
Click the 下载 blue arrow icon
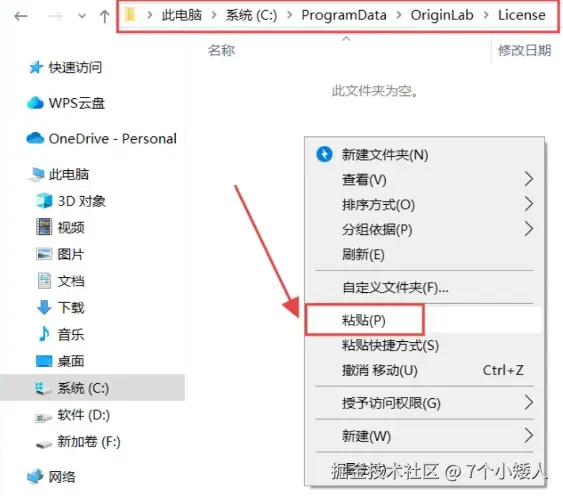(x=44, y=307)
